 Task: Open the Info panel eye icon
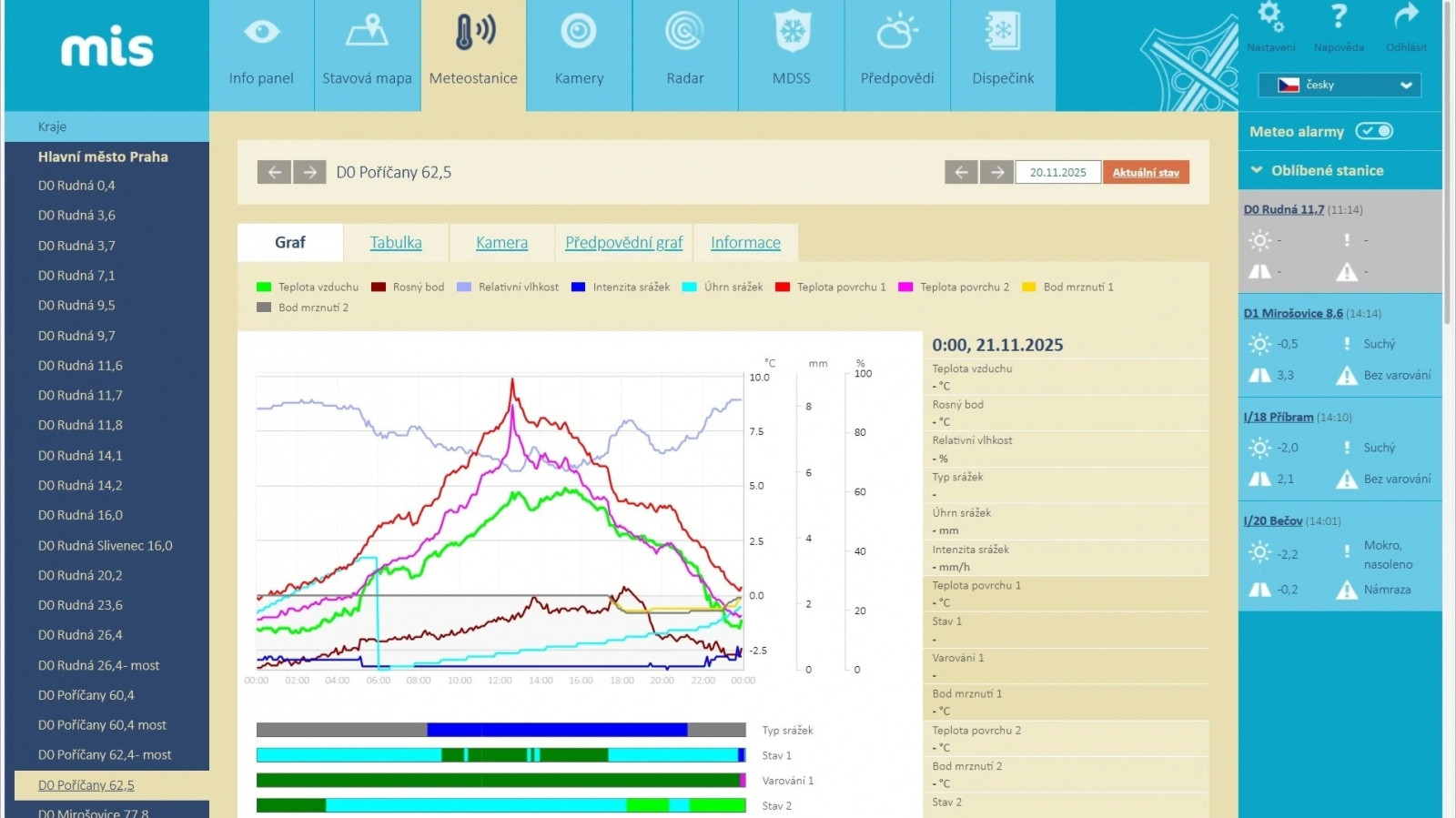coord(261,33)
